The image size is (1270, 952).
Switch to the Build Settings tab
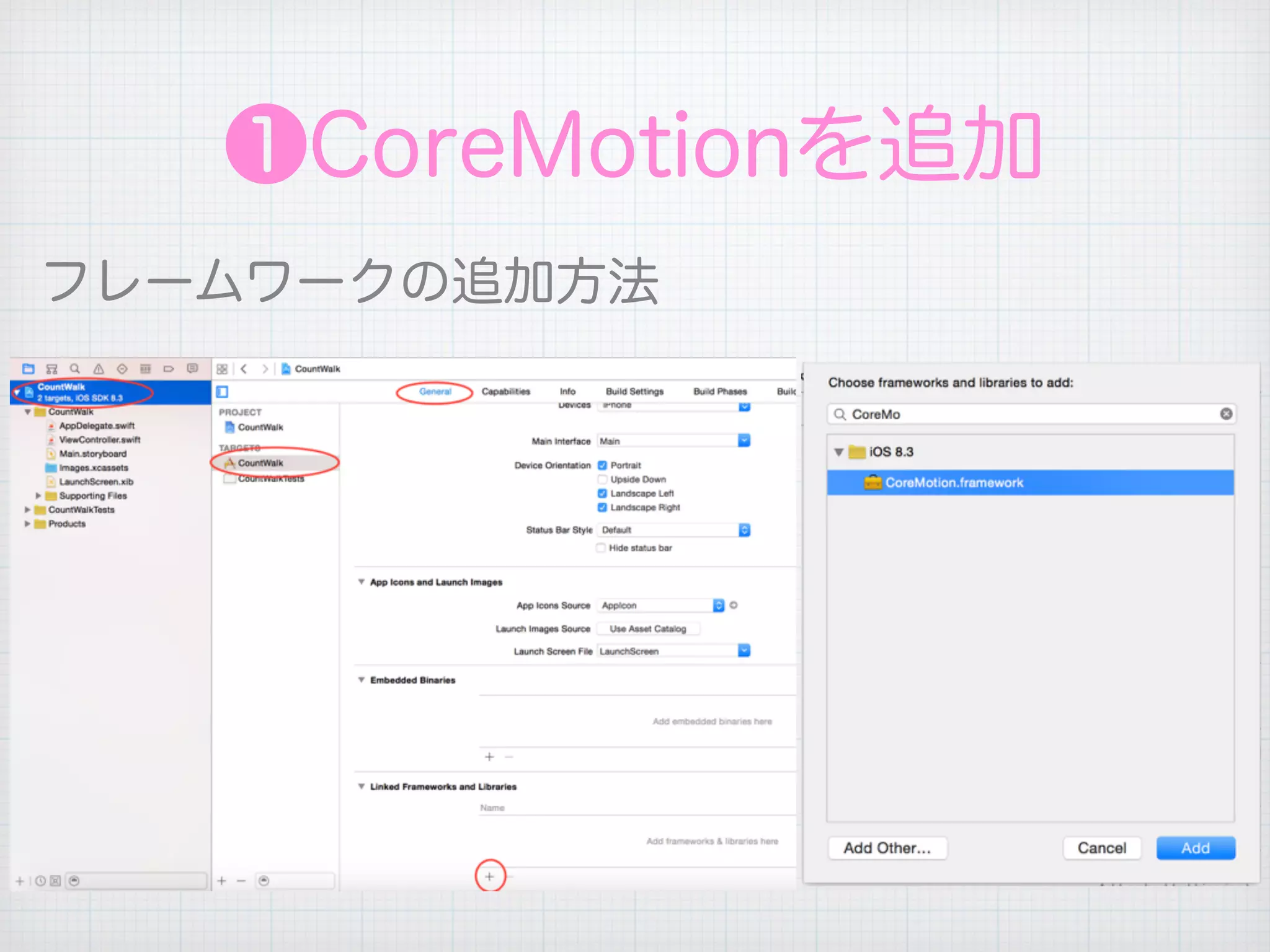tap(634, 392)
